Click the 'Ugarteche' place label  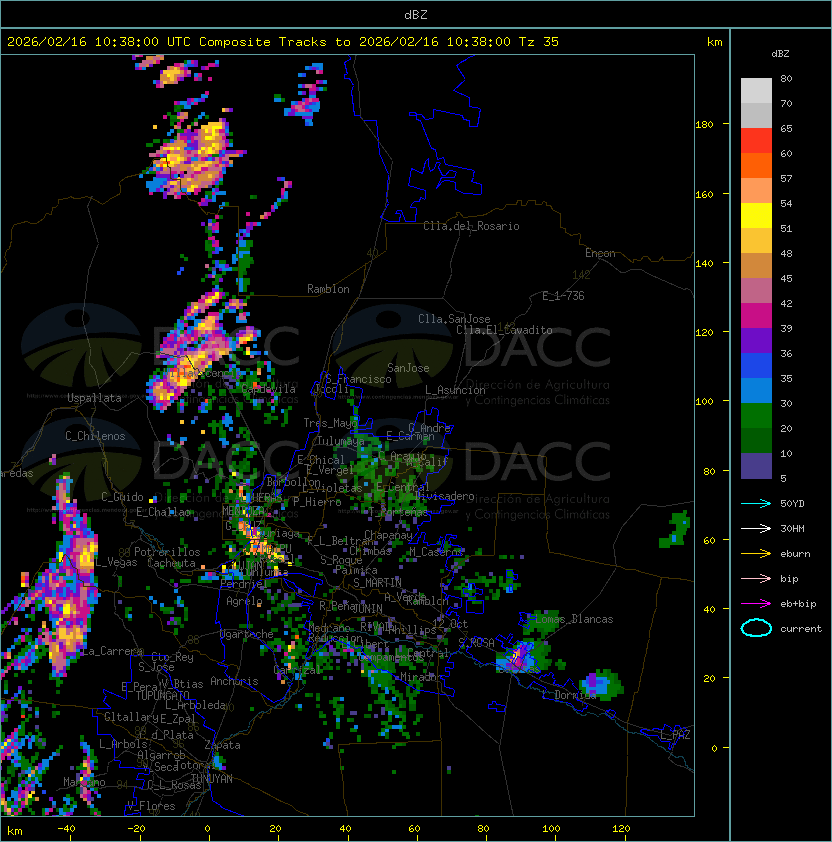click(x=247, y=634)
